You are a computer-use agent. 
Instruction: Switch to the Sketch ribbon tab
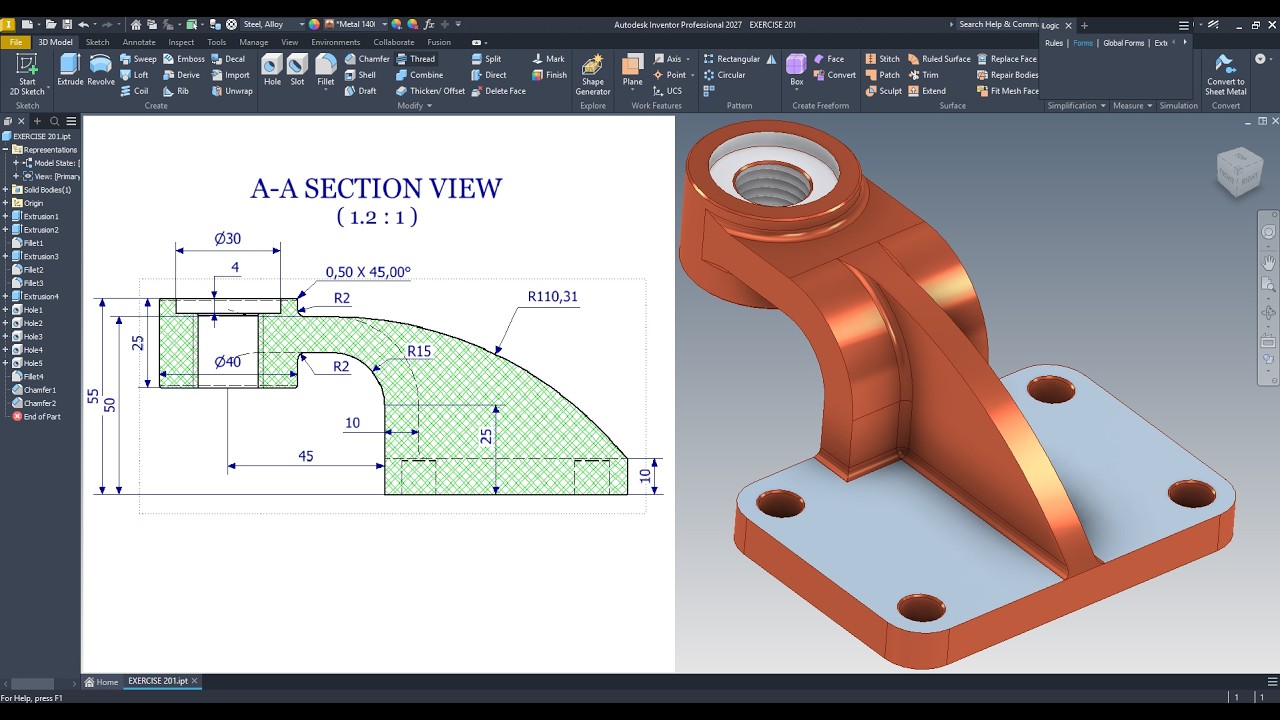point(98,42)
